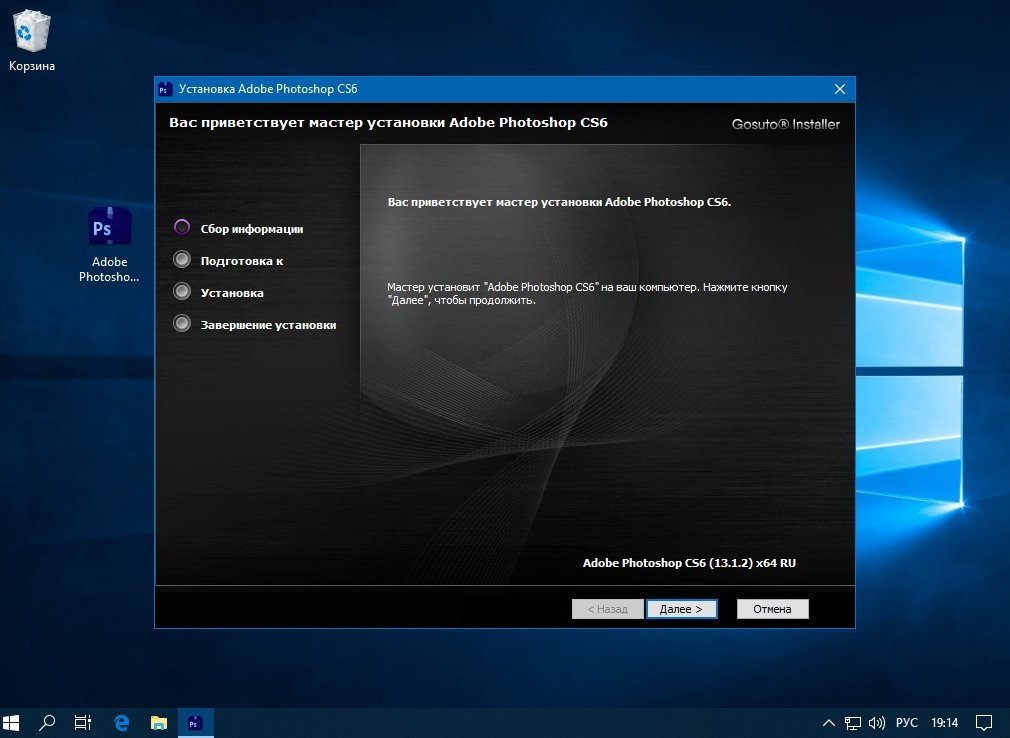1010x738 pixels.
Task: Click the header Вас приветствует мастер установки title
Action: tap(388, 122)
